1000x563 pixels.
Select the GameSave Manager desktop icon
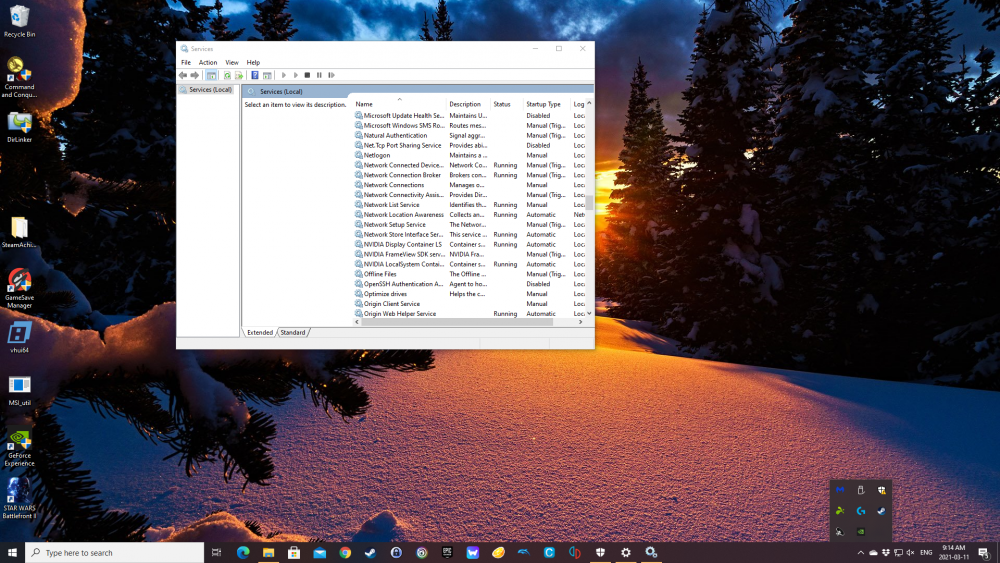19,288
